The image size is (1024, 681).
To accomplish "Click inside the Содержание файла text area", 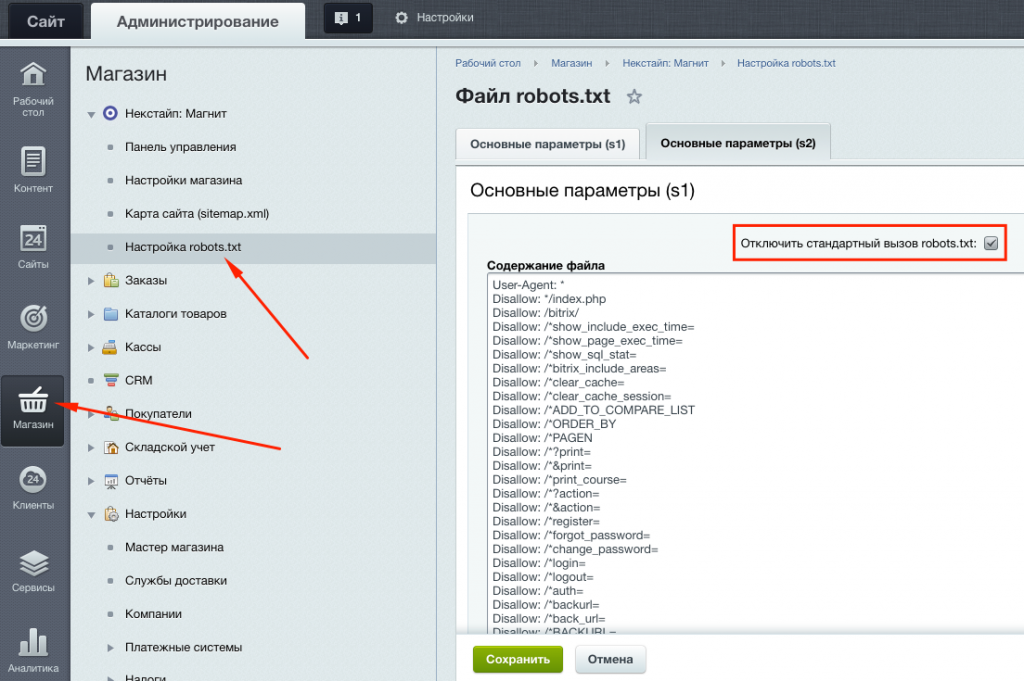I will [755, 453].
